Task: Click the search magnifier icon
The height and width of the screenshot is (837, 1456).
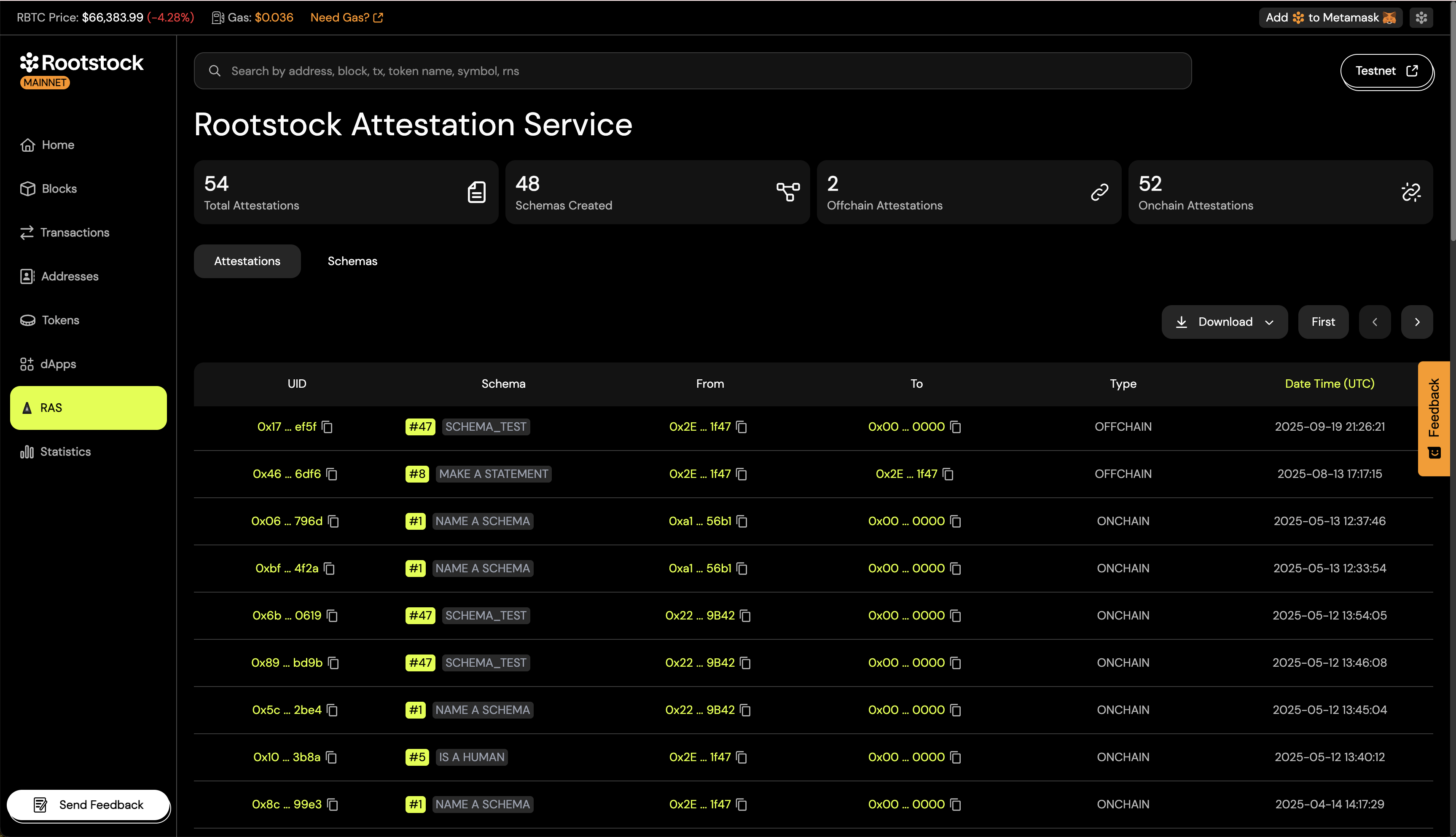Action: [215, 71]
